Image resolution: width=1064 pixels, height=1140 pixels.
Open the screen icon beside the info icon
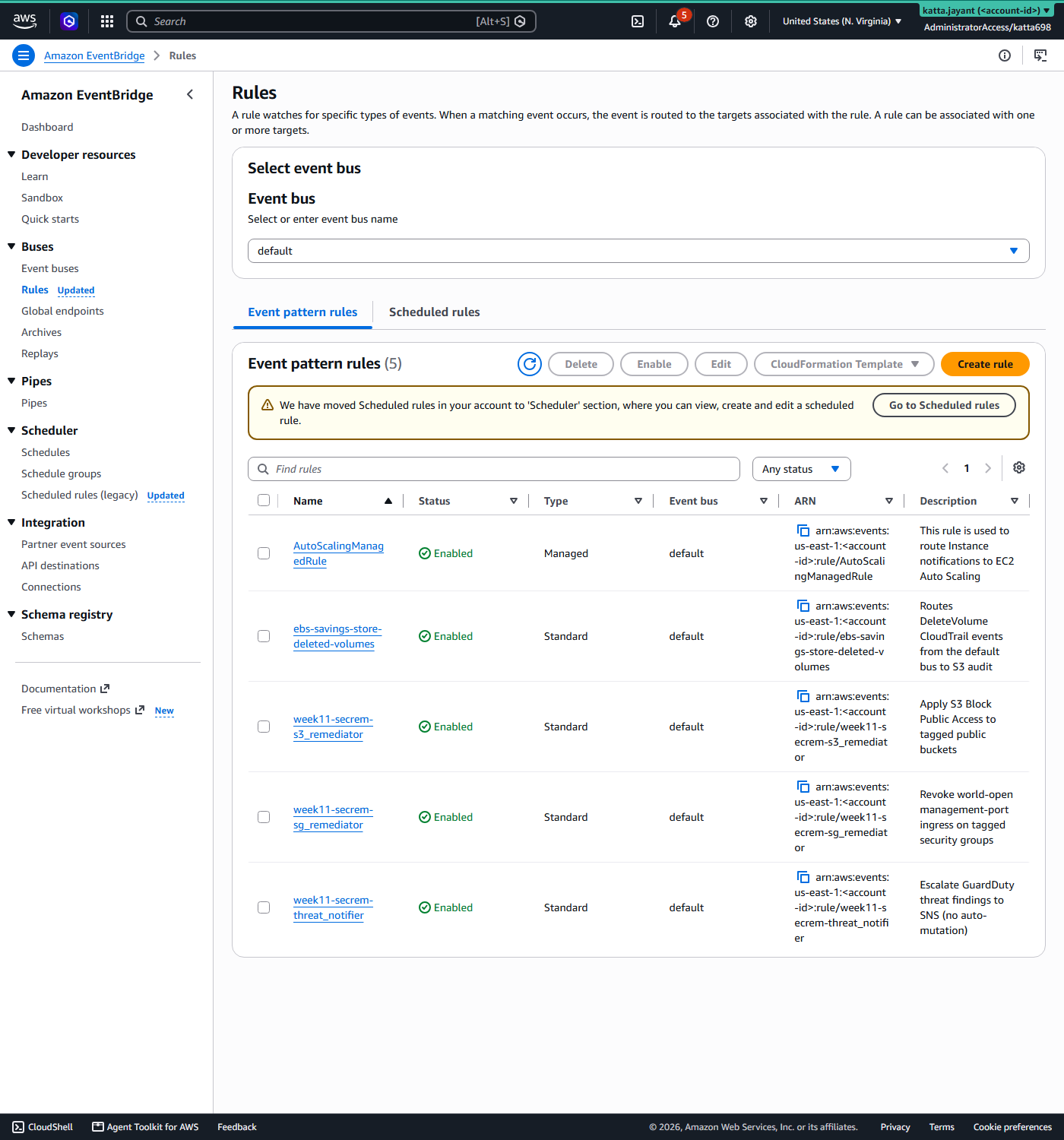(1040, 55)
